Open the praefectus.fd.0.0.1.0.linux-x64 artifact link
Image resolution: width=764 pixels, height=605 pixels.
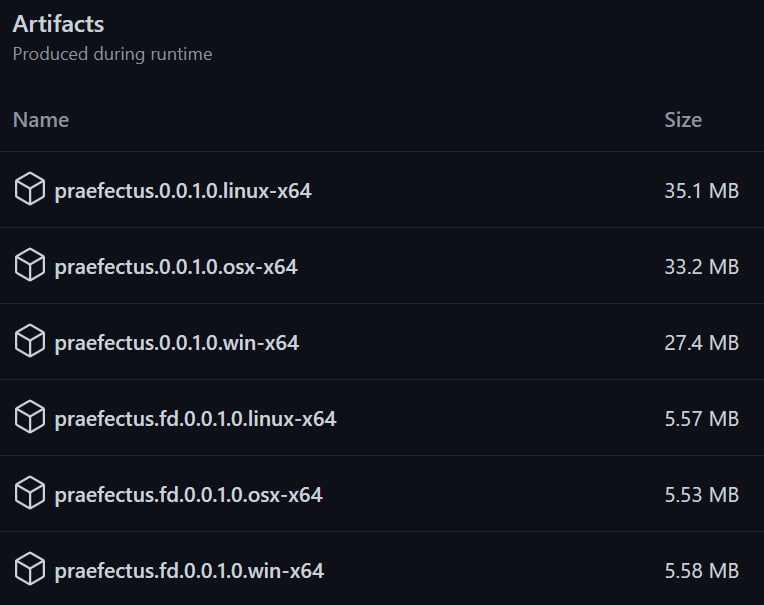(x=195, y=418)
